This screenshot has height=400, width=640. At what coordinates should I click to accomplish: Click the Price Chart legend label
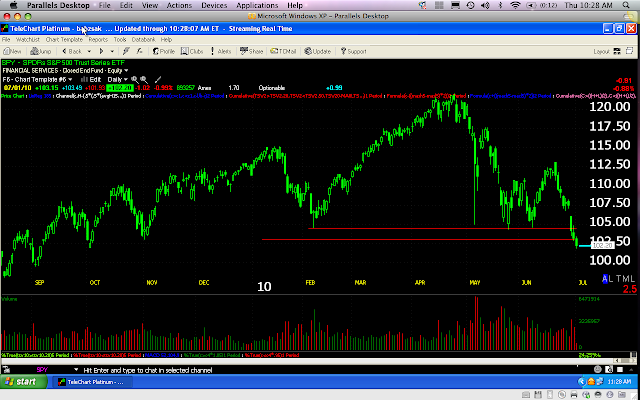coord(13,96)
